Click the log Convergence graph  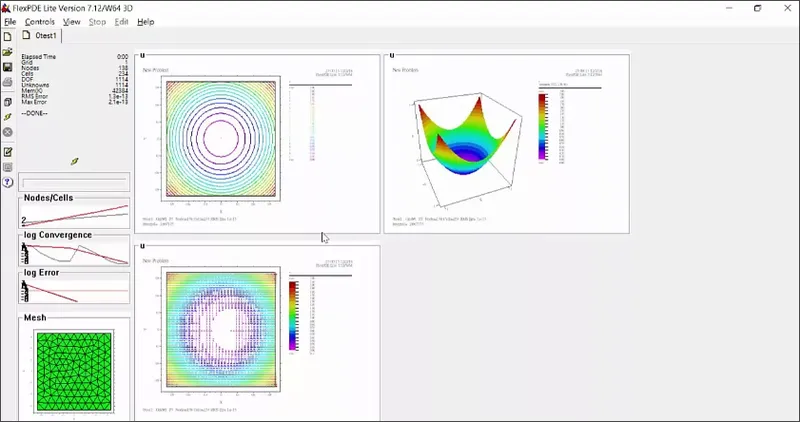point(74,253)
